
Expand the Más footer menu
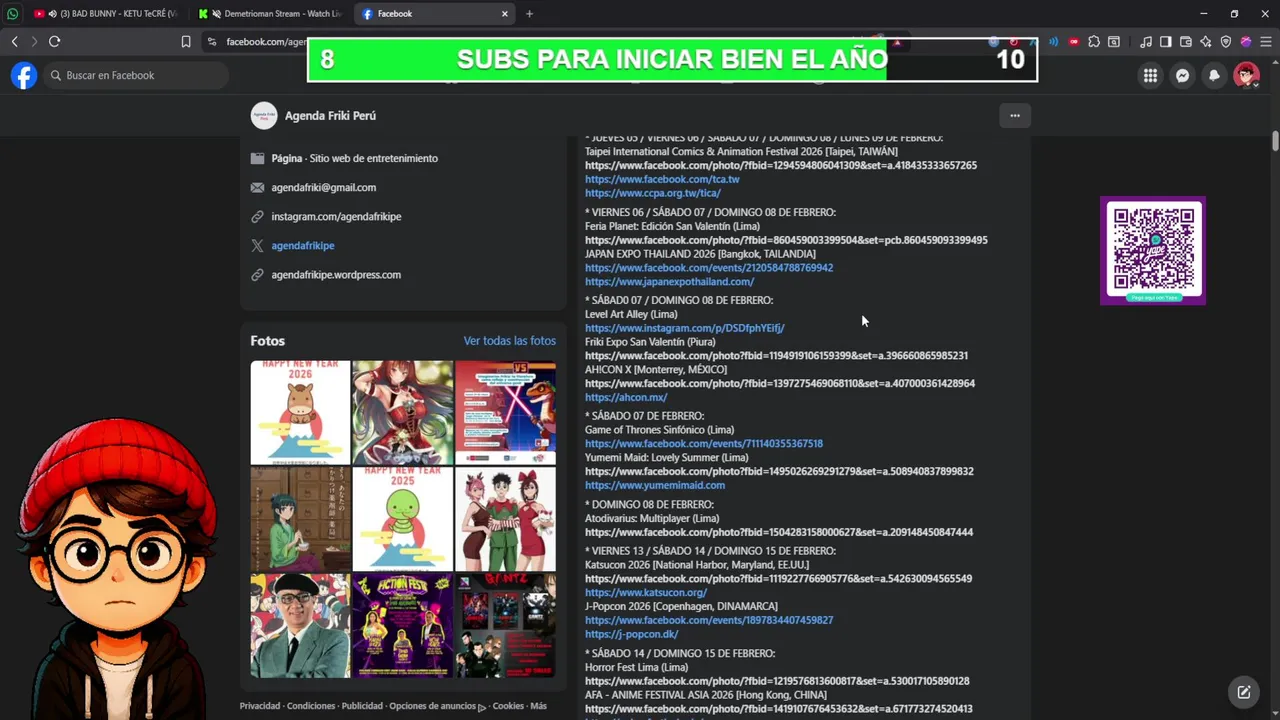[538, 706]
